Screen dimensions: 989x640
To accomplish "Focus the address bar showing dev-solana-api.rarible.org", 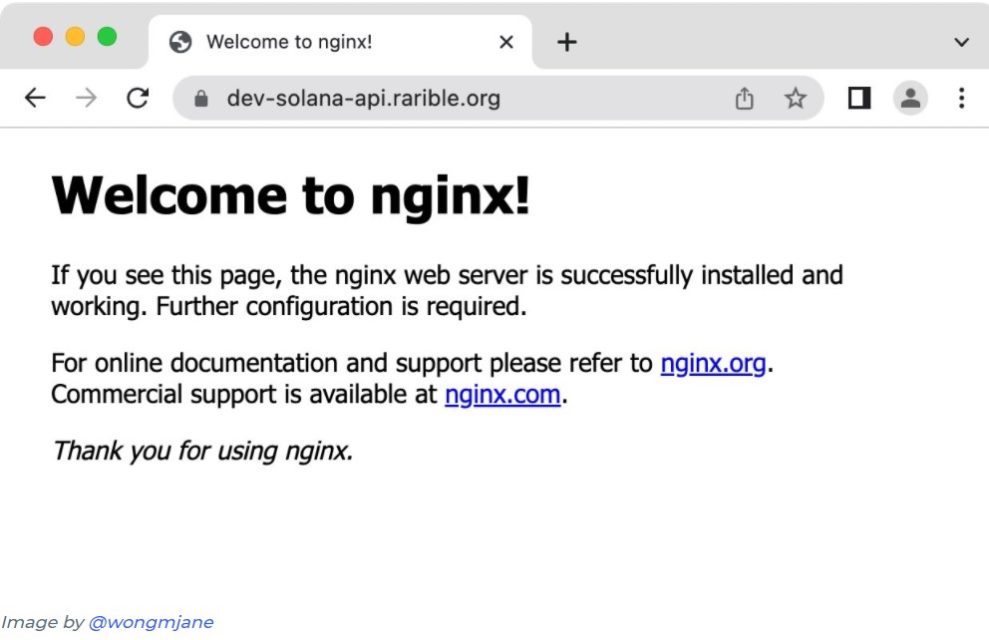I will point(498,98).
